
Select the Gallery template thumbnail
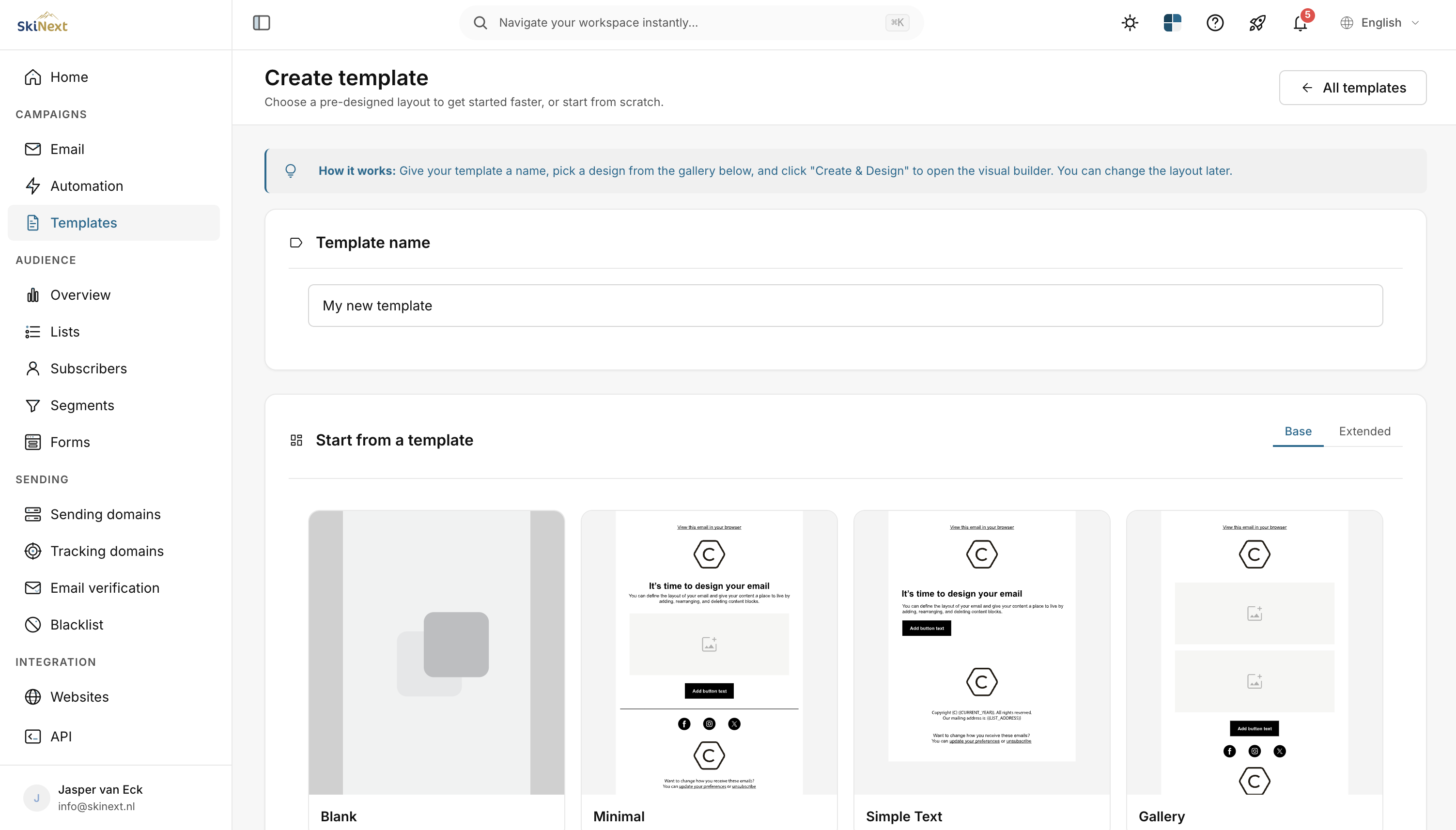(1254, 652)
